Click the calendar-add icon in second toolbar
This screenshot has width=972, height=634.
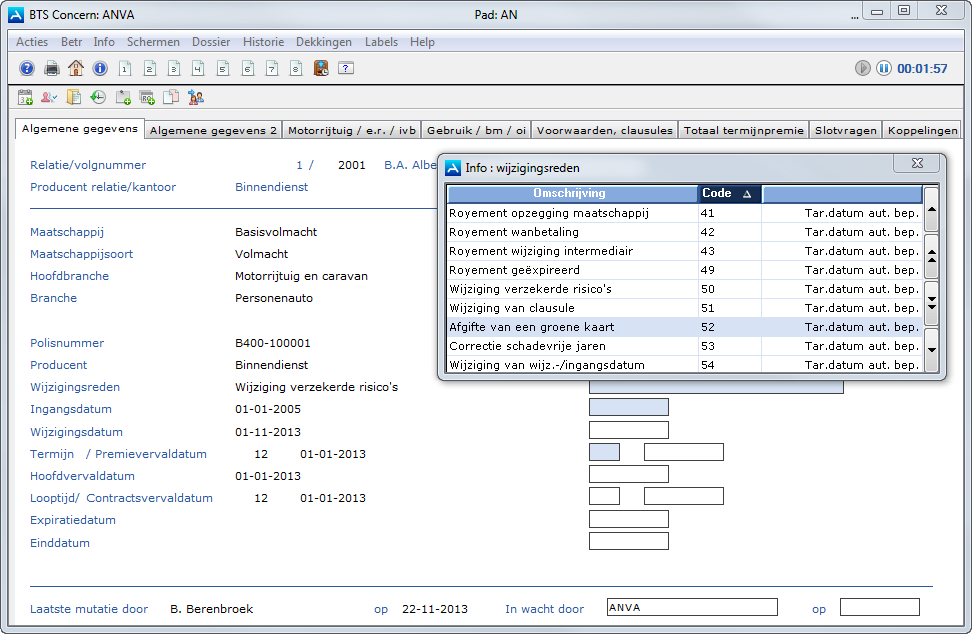pos(26,97)
